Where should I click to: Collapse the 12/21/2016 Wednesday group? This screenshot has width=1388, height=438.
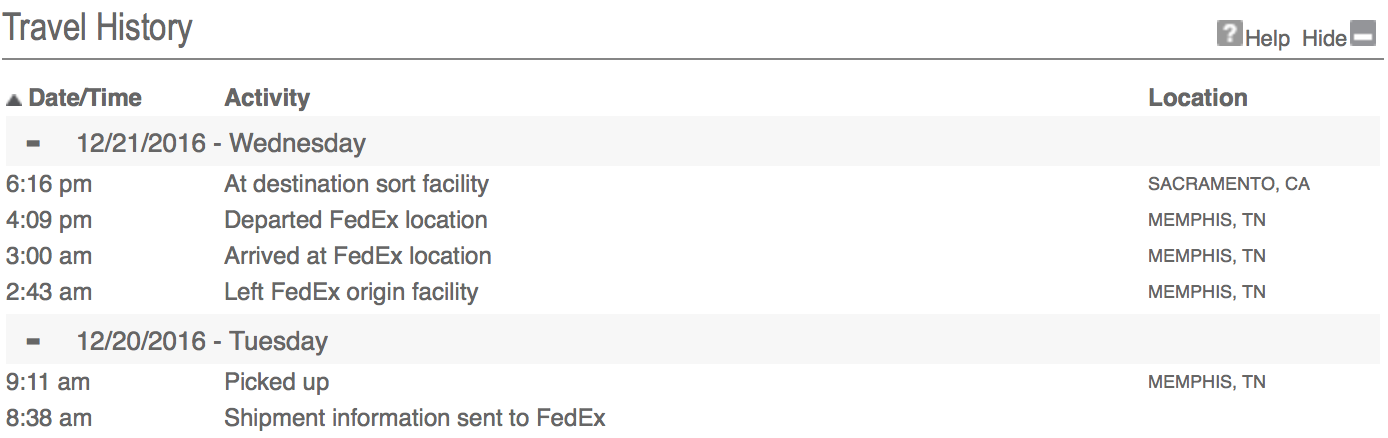(x=35, y=143)
